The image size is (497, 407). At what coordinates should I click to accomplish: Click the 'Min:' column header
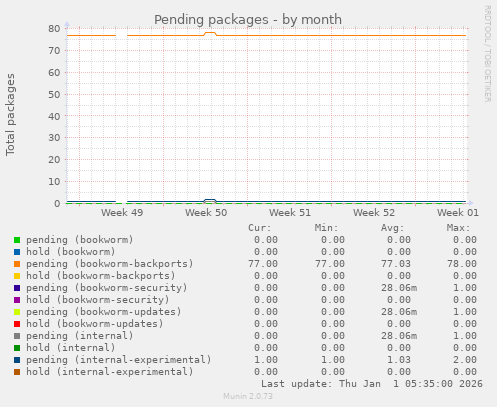[x=326, y=228]
